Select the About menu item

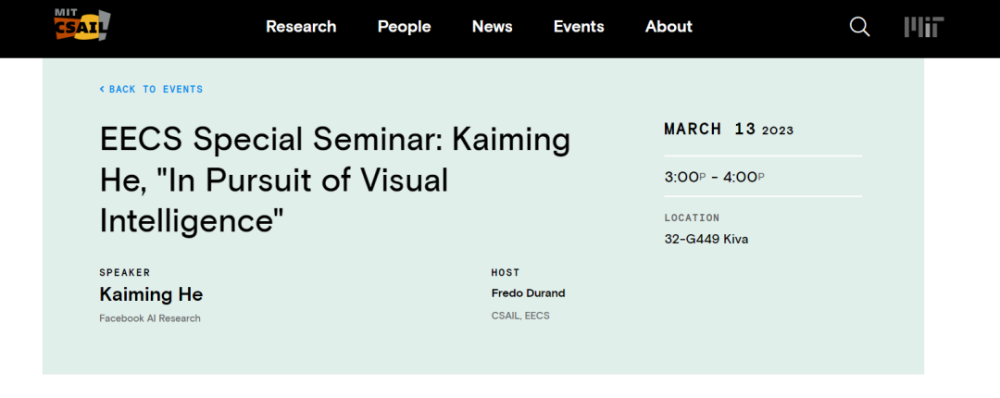point(669,27)
